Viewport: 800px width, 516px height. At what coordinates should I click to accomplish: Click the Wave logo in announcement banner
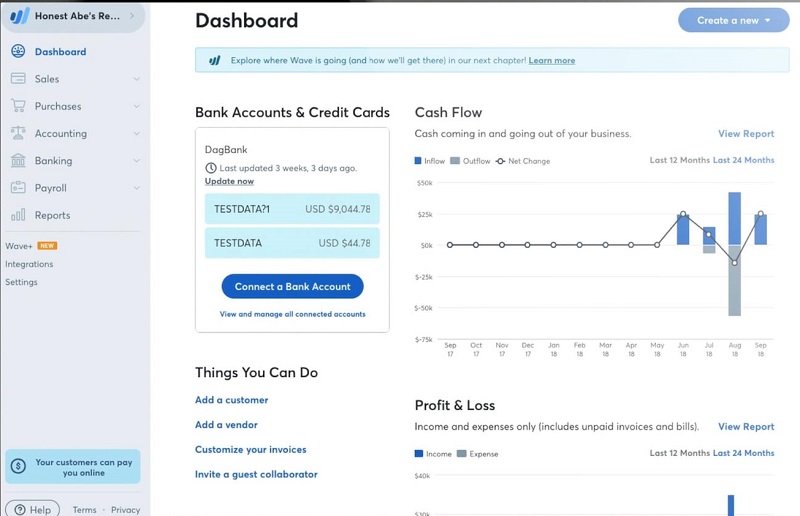click(215, 60)
